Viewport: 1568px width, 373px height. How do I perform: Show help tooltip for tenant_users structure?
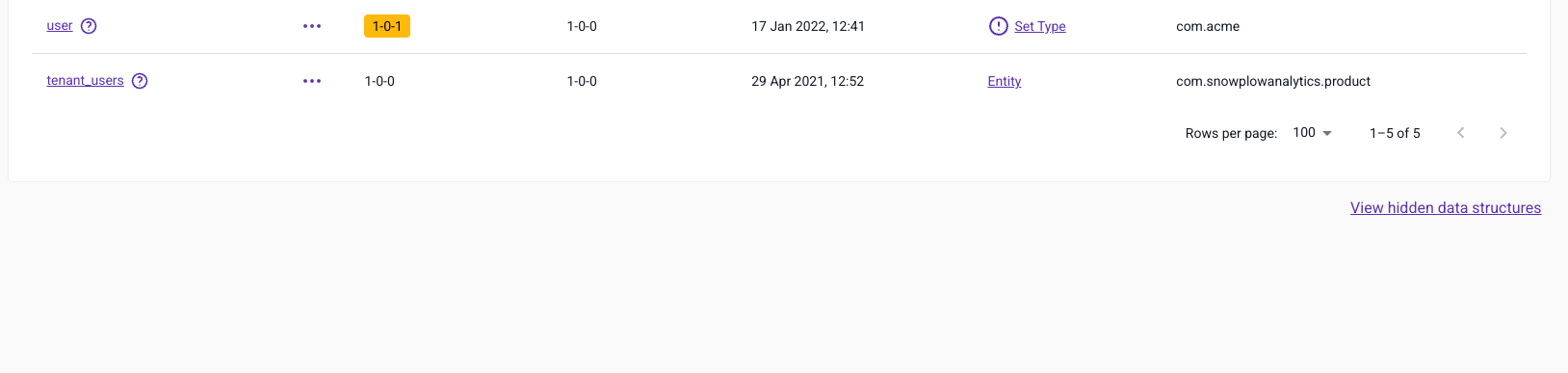coord(140,81)
